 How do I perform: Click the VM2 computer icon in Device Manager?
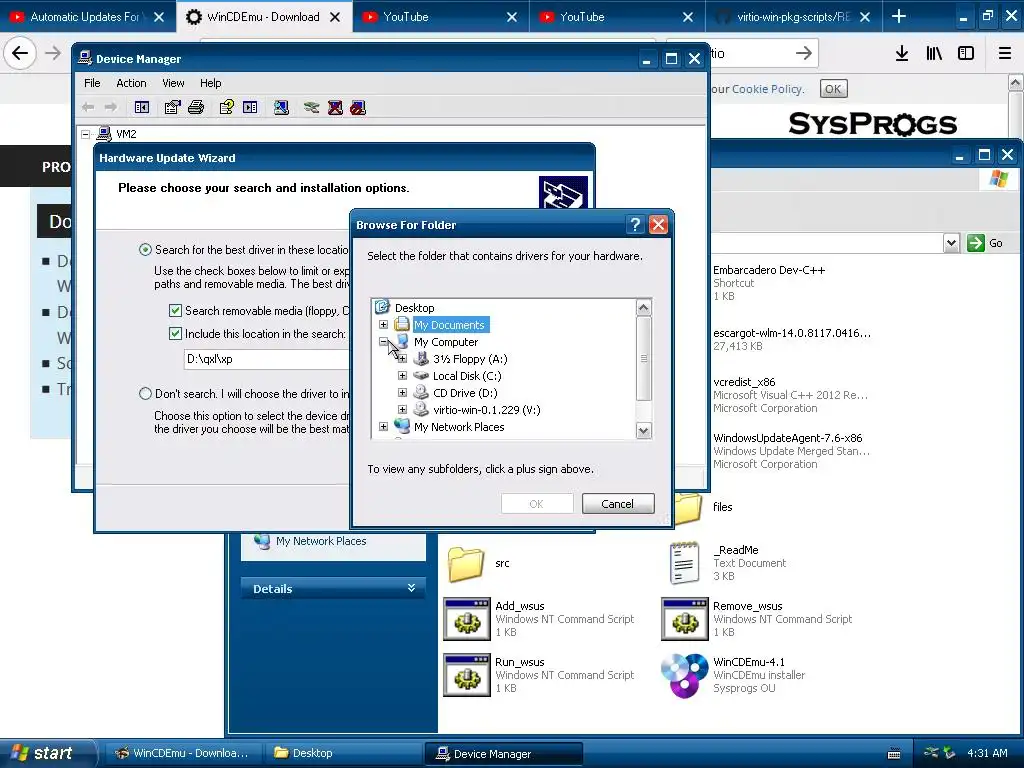point(104,134)
